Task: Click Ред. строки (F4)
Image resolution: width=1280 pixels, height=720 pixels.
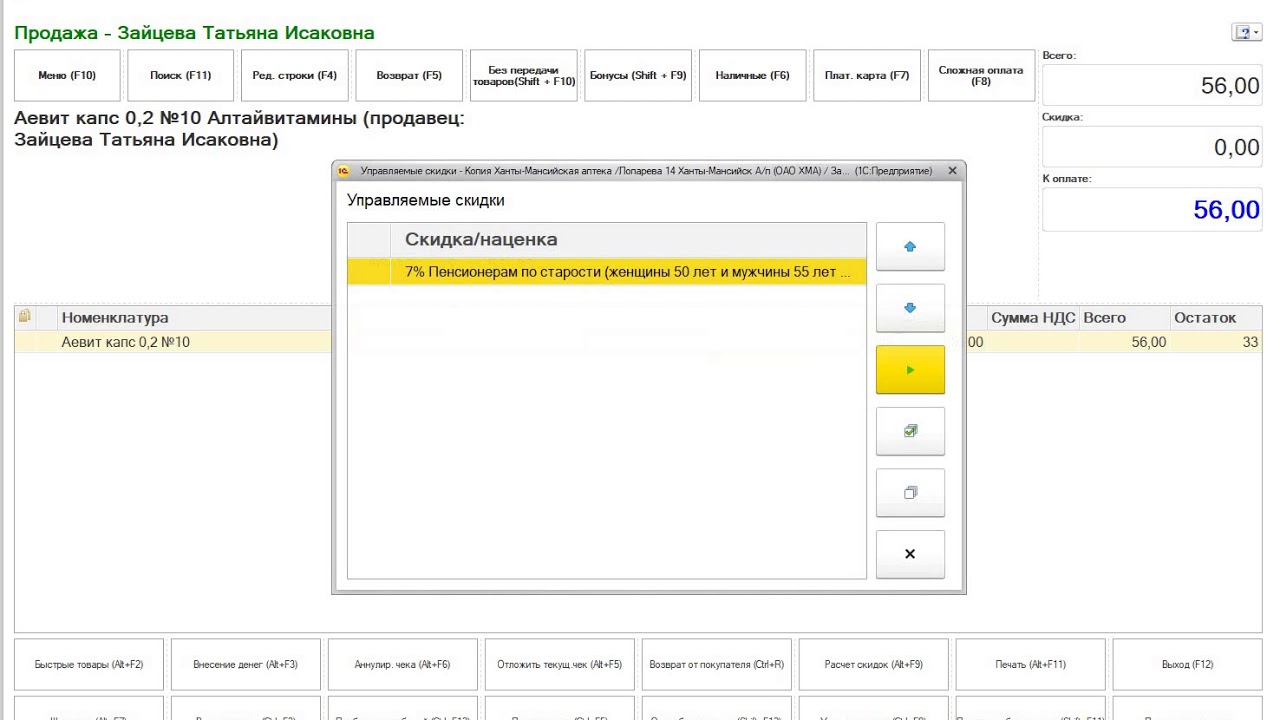Action: tap(295, 76)
